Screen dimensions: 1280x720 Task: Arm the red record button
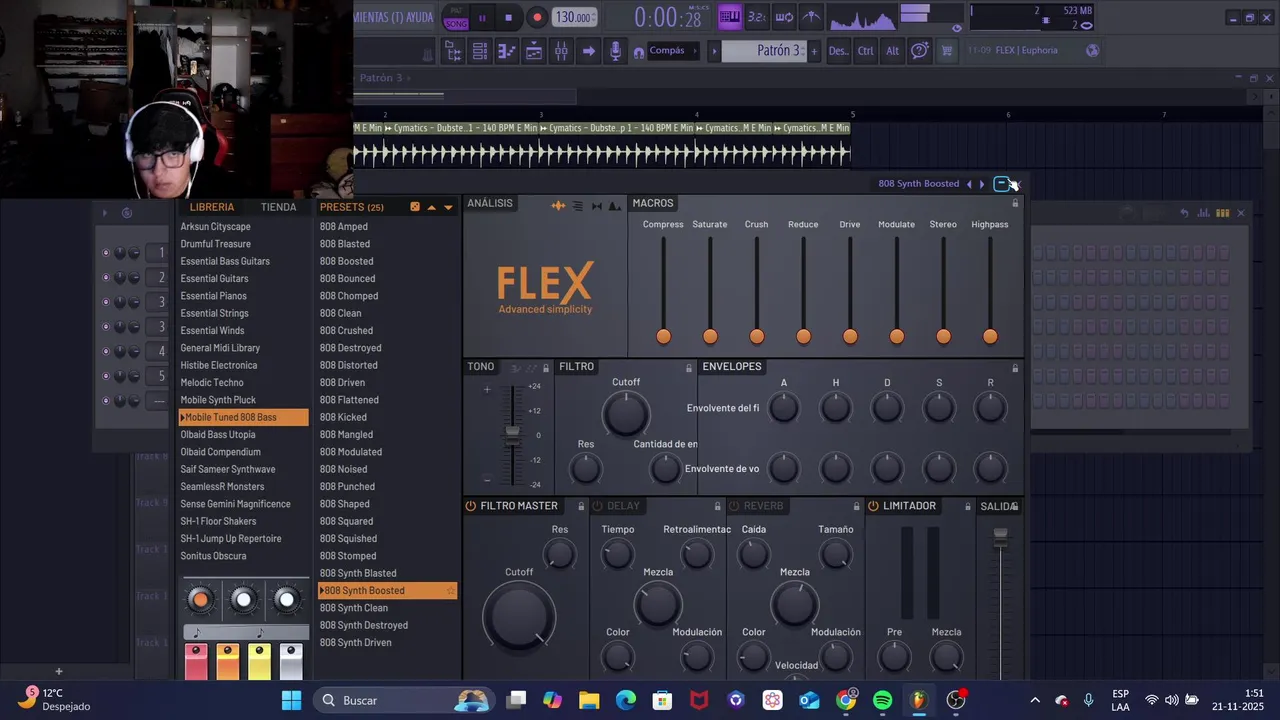click(537, 17)
